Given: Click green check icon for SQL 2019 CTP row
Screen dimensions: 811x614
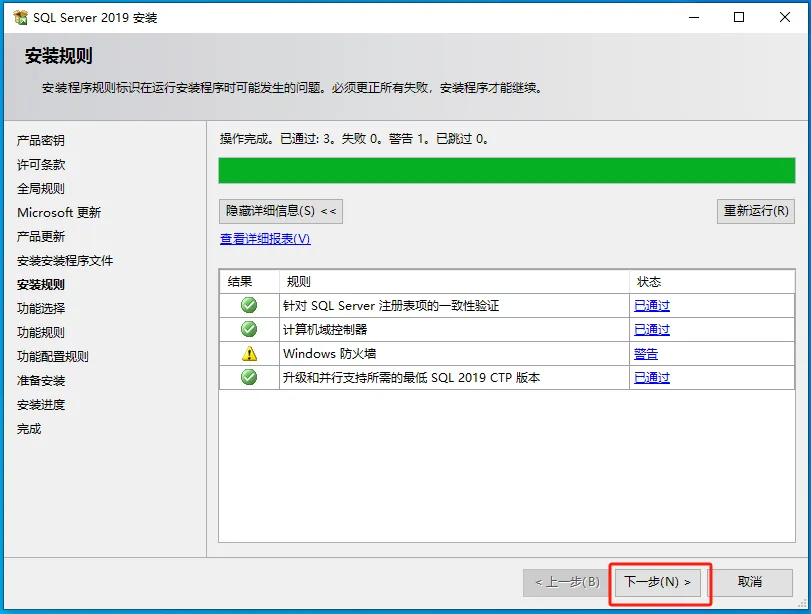Looking at the screenshot, I should click(249, 377).
